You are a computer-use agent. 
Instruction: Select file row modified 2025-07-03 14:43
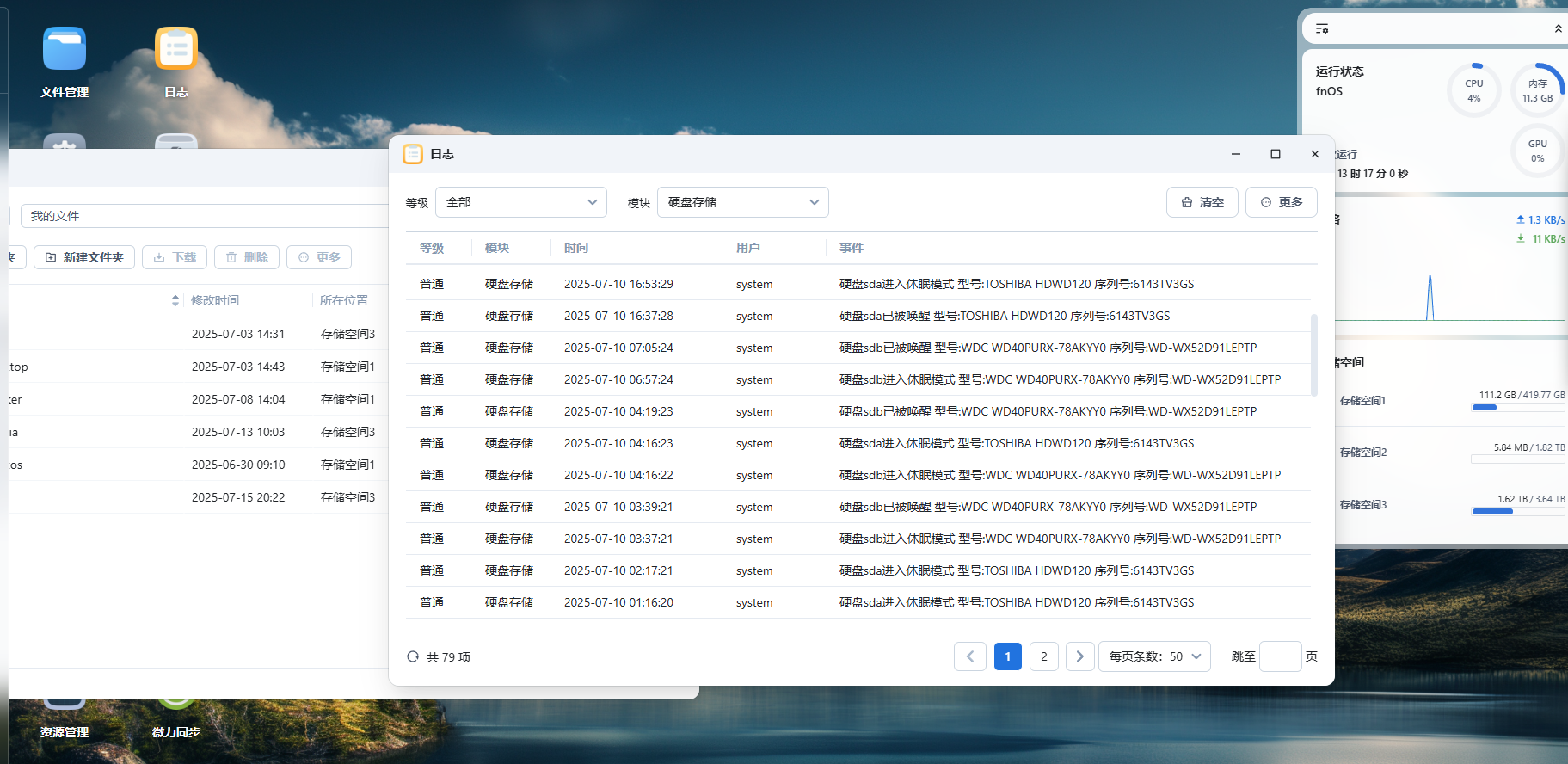[199, 367]
